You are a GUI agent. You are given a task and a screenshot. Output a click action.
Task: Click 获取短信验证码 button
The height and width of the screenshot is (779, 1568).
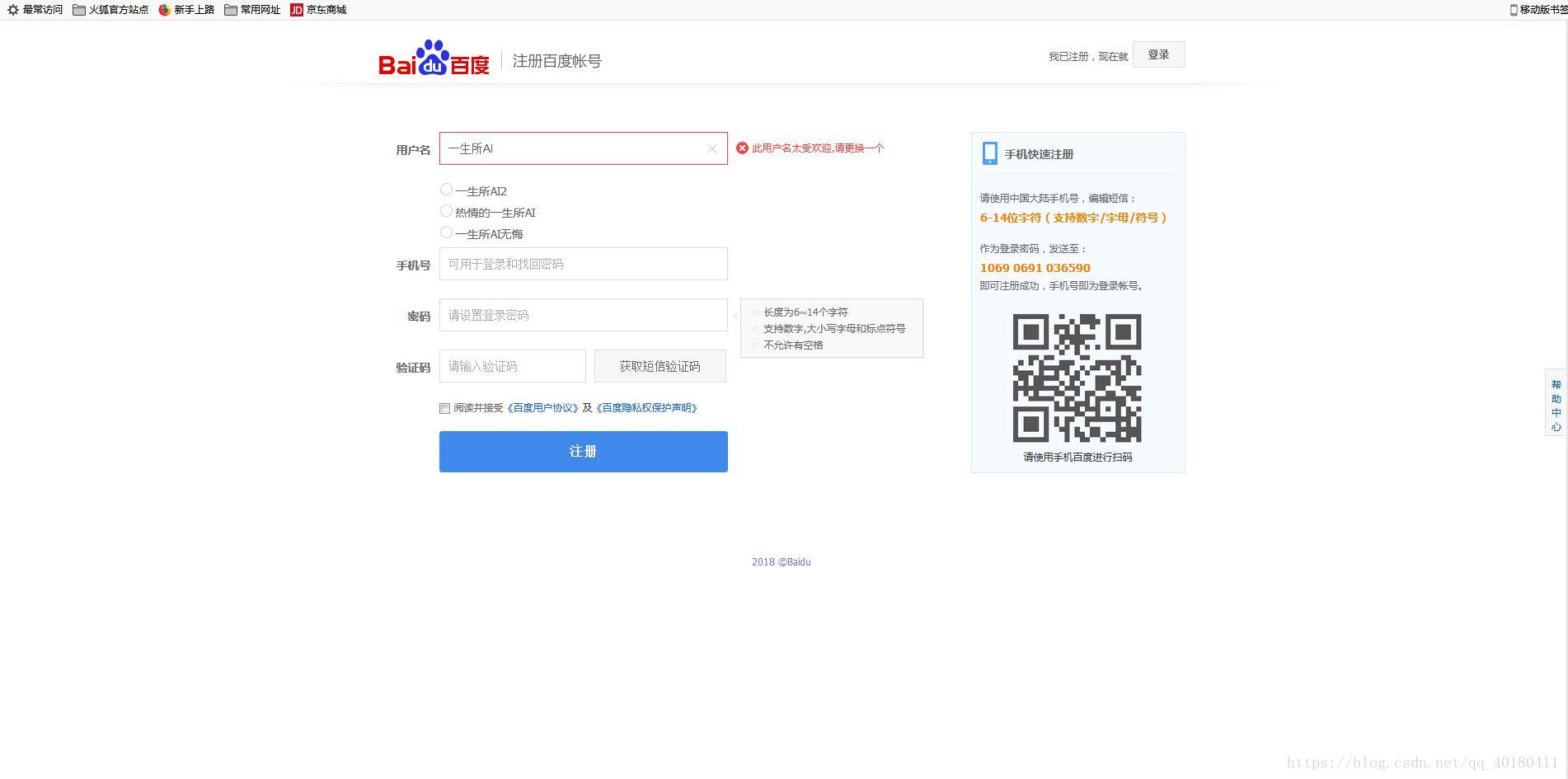click(x=660, y=366)
